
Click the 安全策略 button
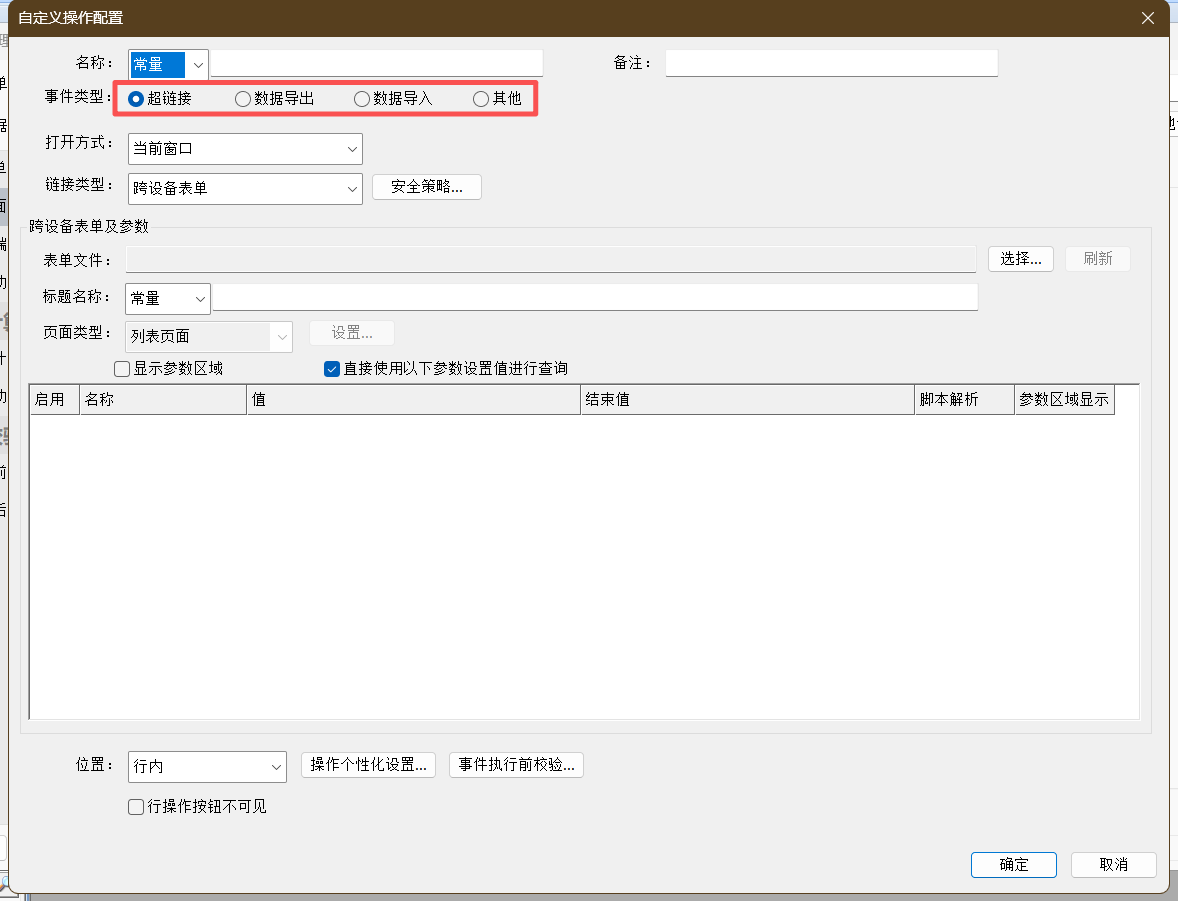pos(427,187)
